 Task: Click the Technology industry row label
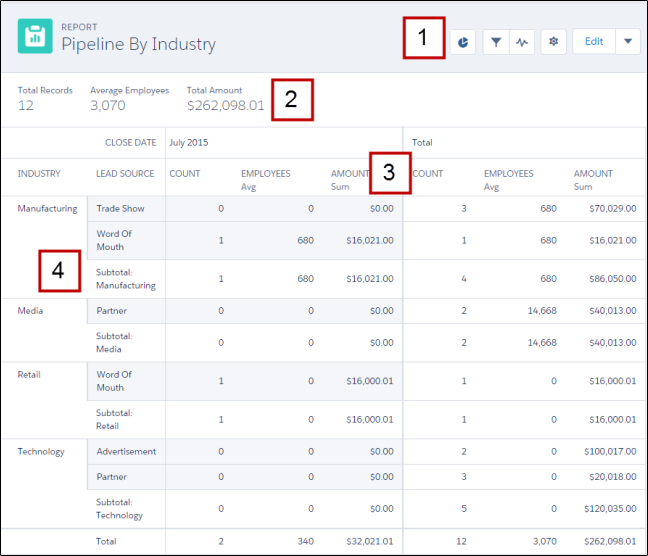pos(41,452)
